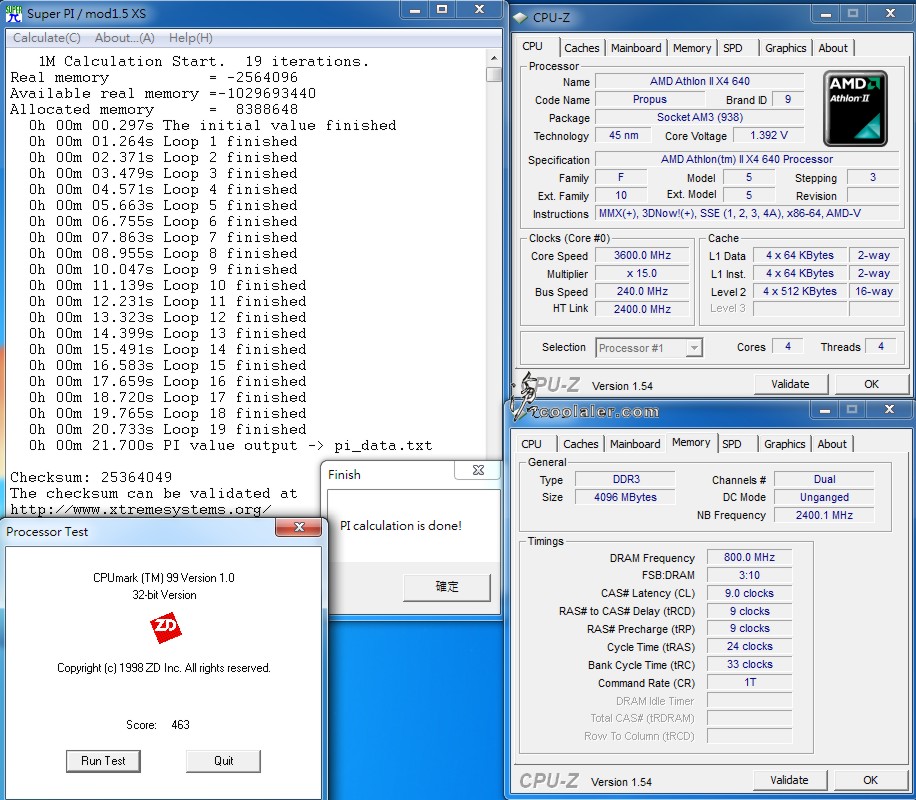This screenshot has width=916, height=800.
Task: Click the DRAM Frequency value 800.0 MHz
Action: tap(749, 557)
